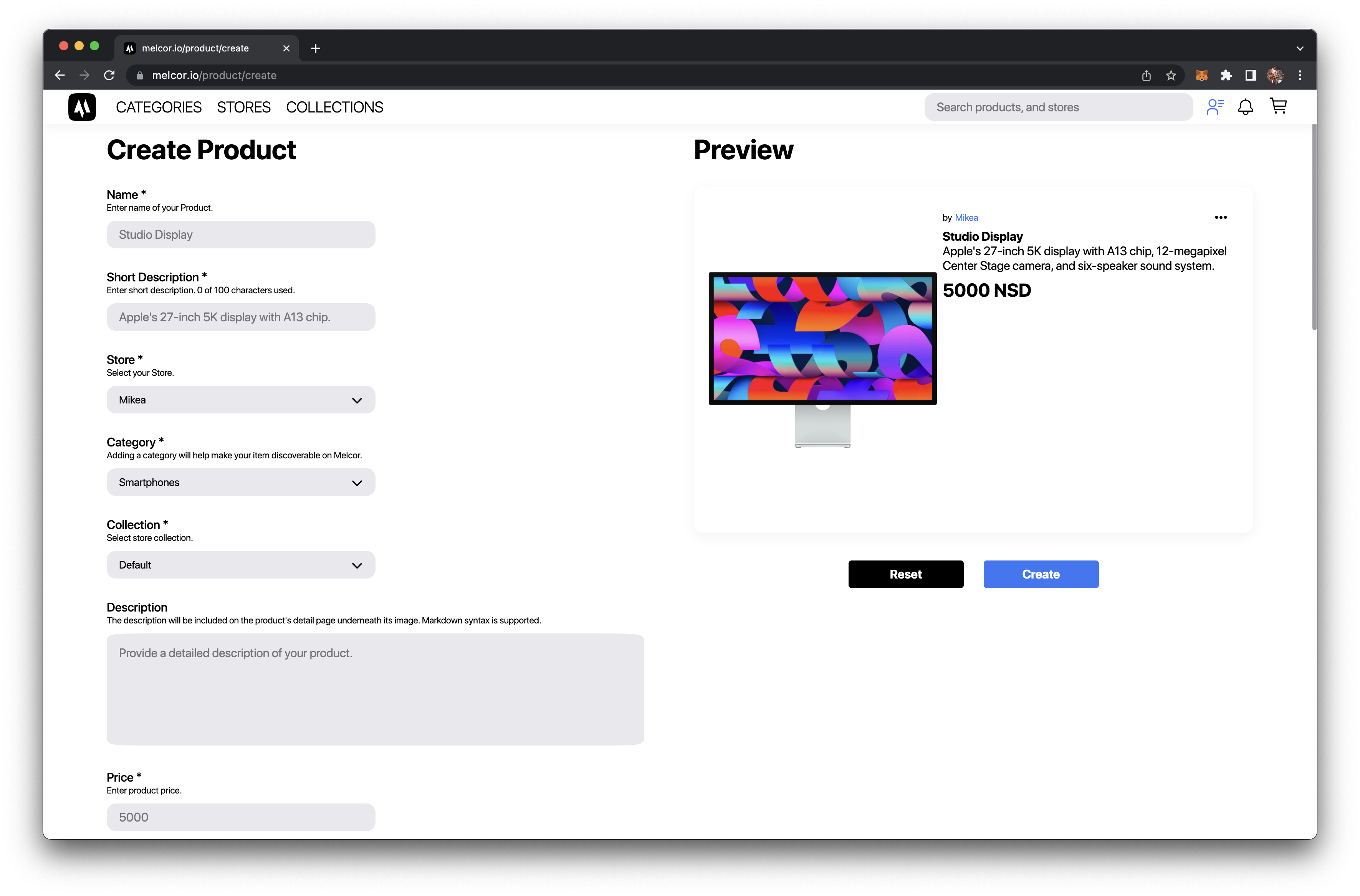Click the 5000 NSD price in the preview
The height and width of the screenshot is (896, 1360).
coord(986,290)
